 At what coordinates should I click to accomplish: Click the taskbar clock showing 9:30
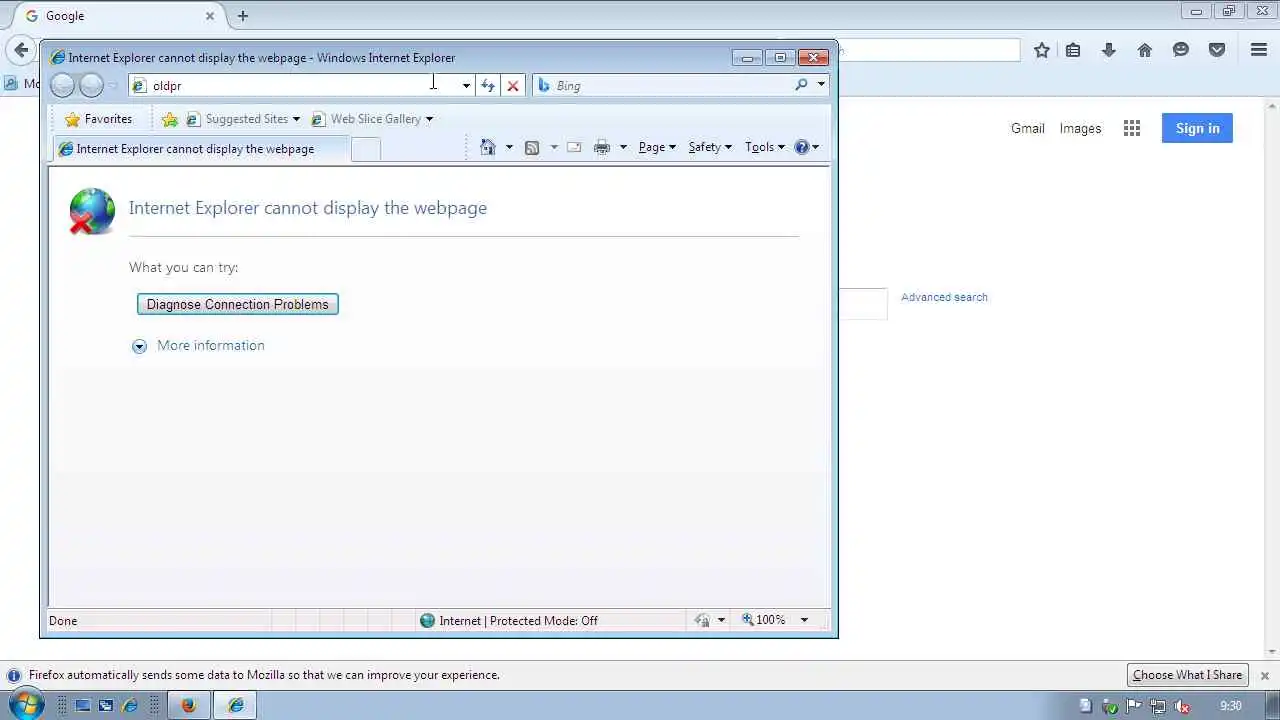tap(1229, 706)
